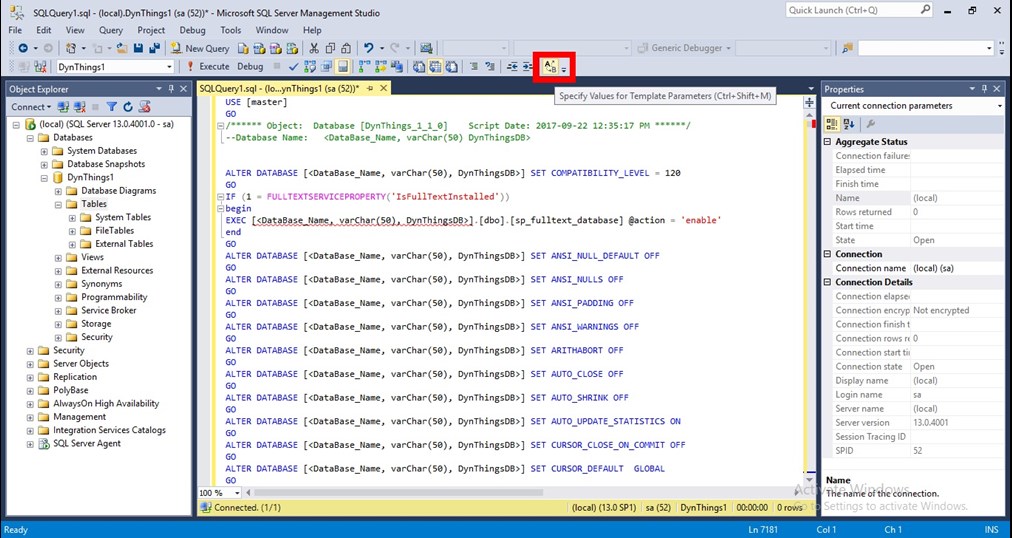The height and width of the screenshot is (538, 1012).
Task: Click the Decrease Indent icon
Action: pyautogui.click(x=512, y=66)
